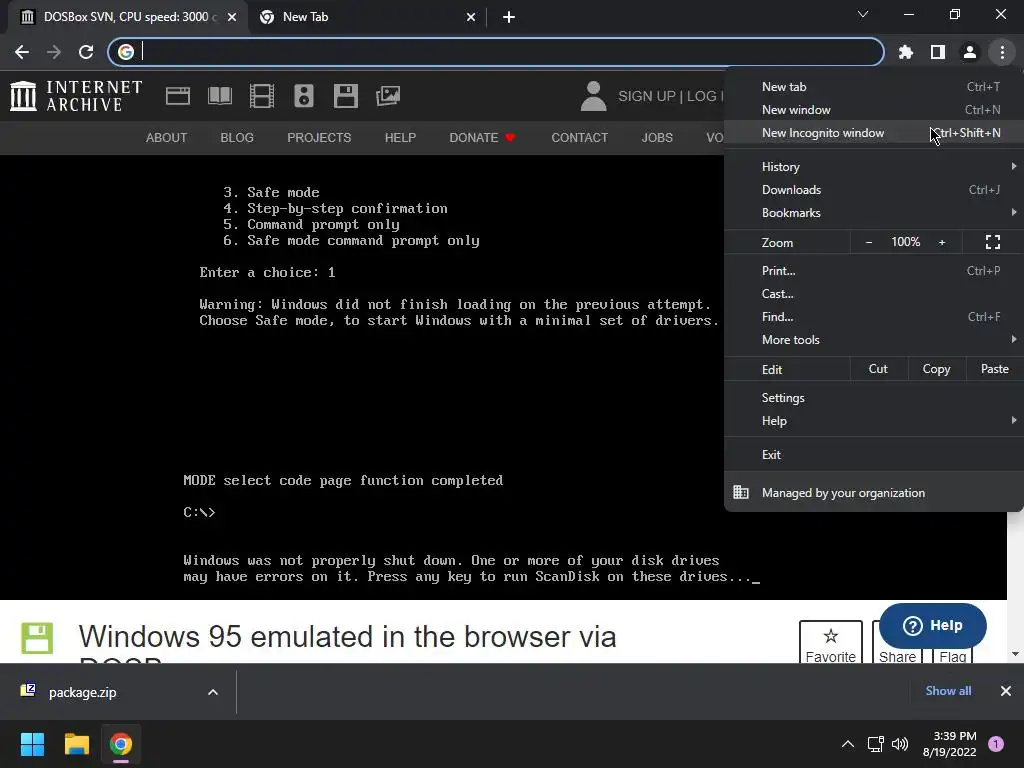Select Find... in Chrome menu

click(874, 317)
